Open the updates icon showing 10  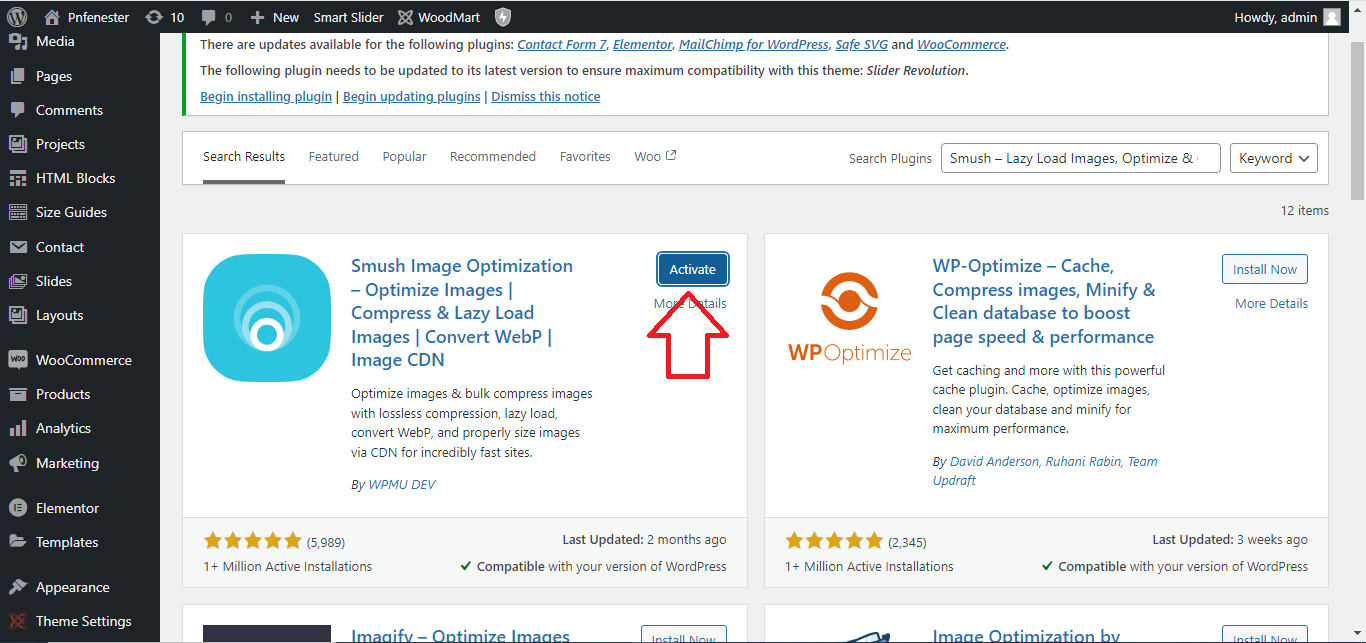tap(153, 17)
